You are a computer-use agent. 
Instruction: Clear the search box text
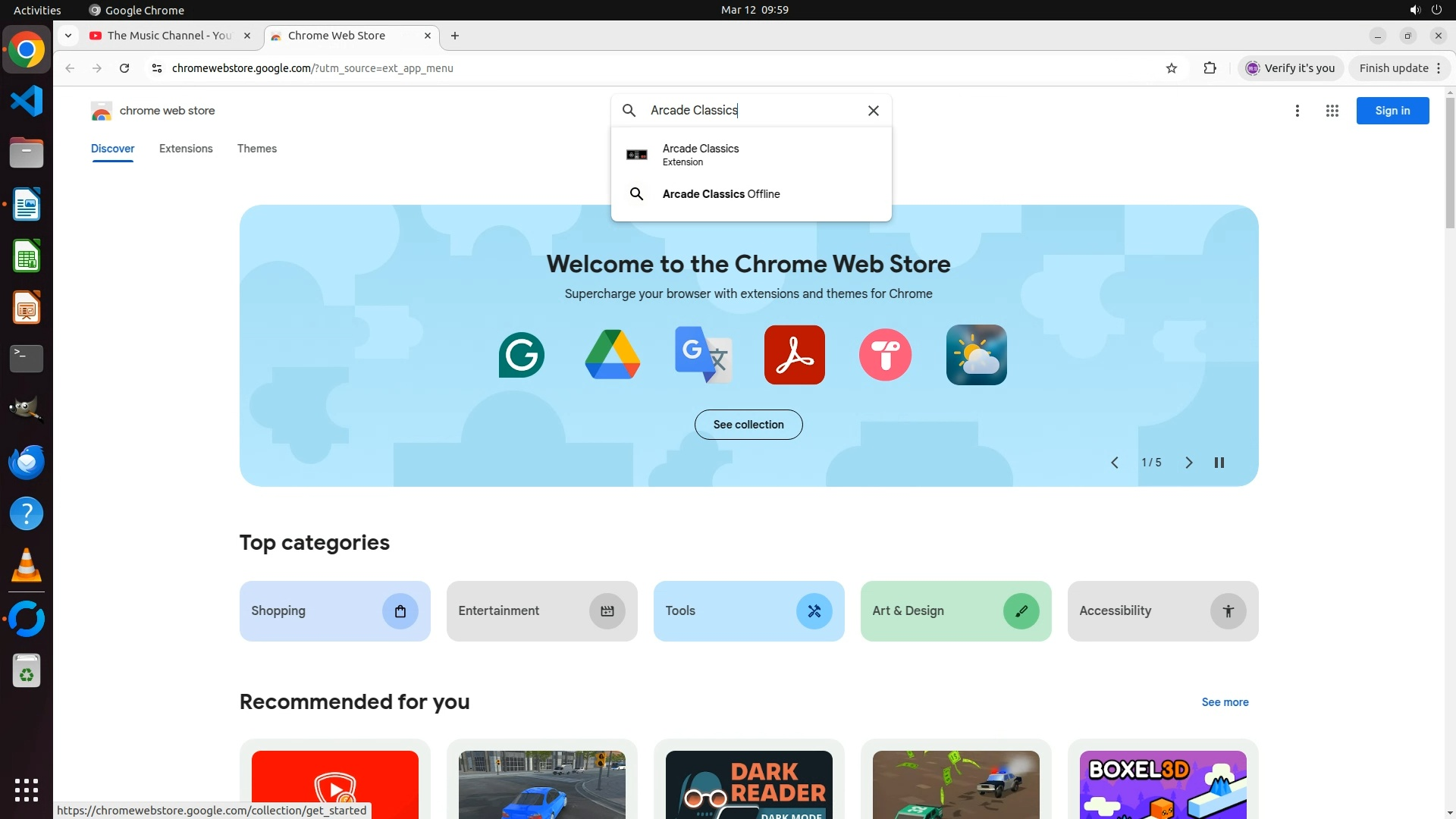click(x=873, y=111)
